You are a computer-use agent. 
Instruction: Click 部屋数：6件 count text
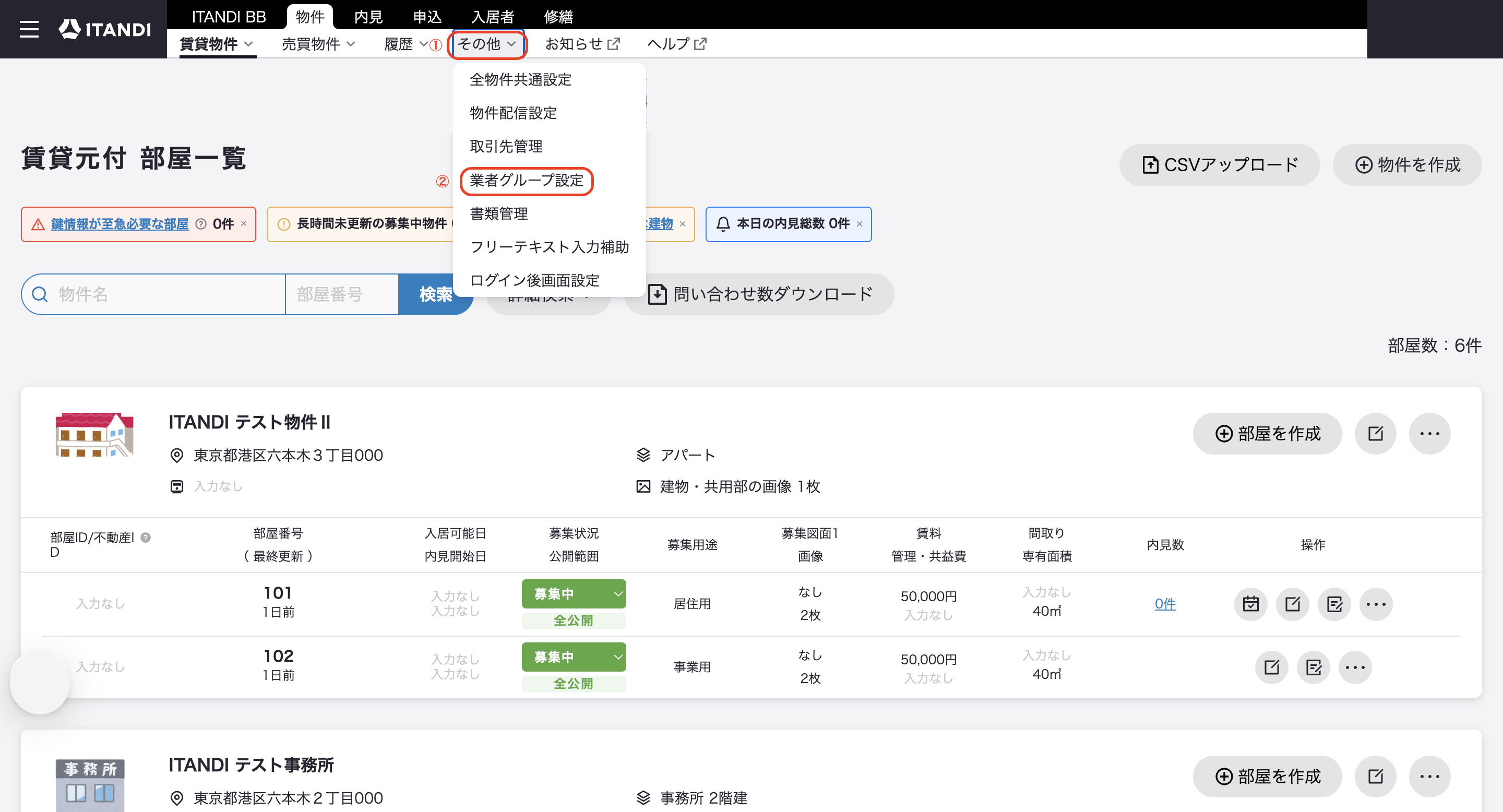coord(1434,345)
